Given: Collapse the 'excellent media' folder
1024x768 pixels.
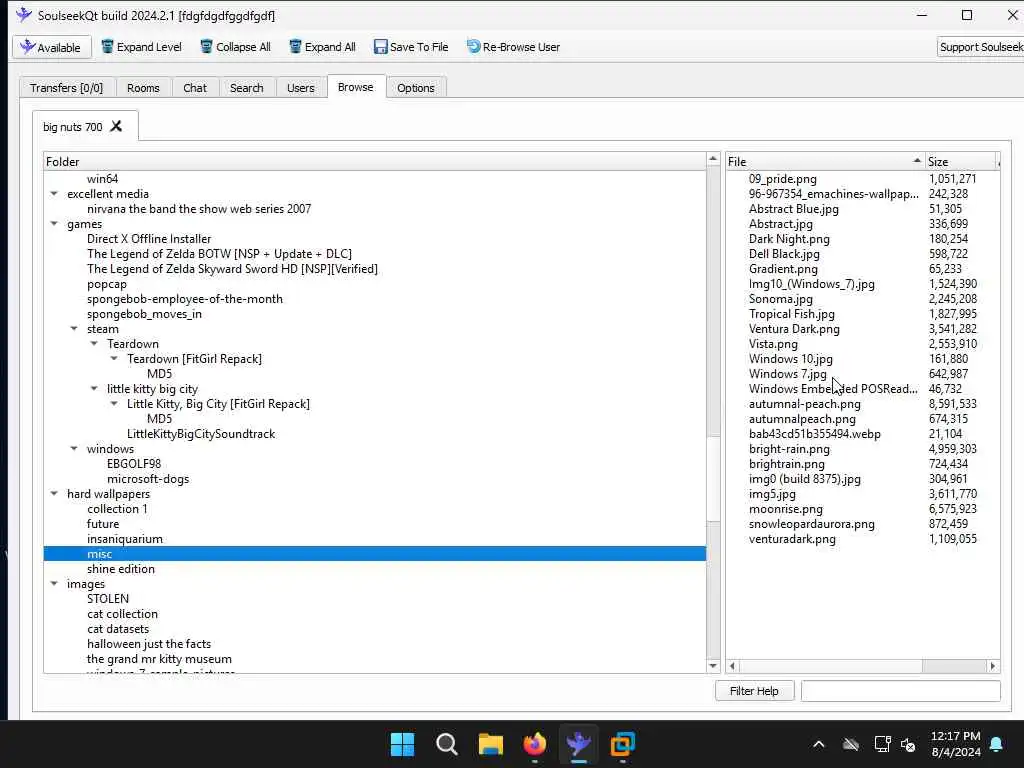Looking at the screenshot, I should click(x=54, y=194).
